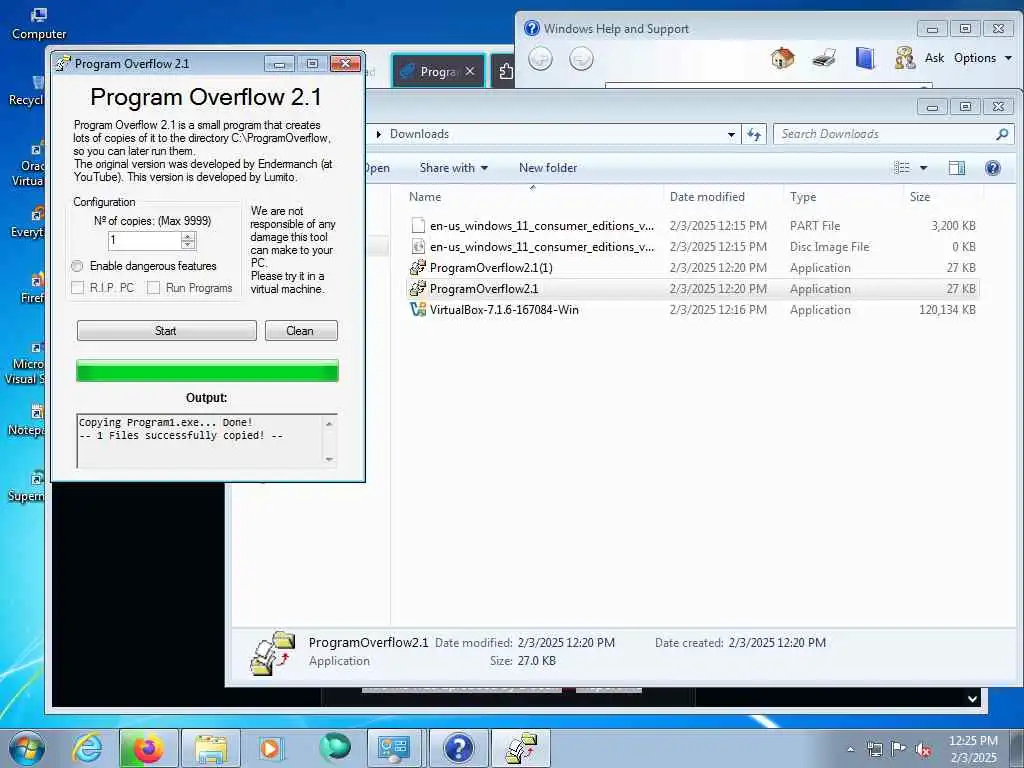Image resolution: width=1024 pixels, height=768 pixels.
Task: Click the Help back navigation arrow
Action: pos(540,59)
